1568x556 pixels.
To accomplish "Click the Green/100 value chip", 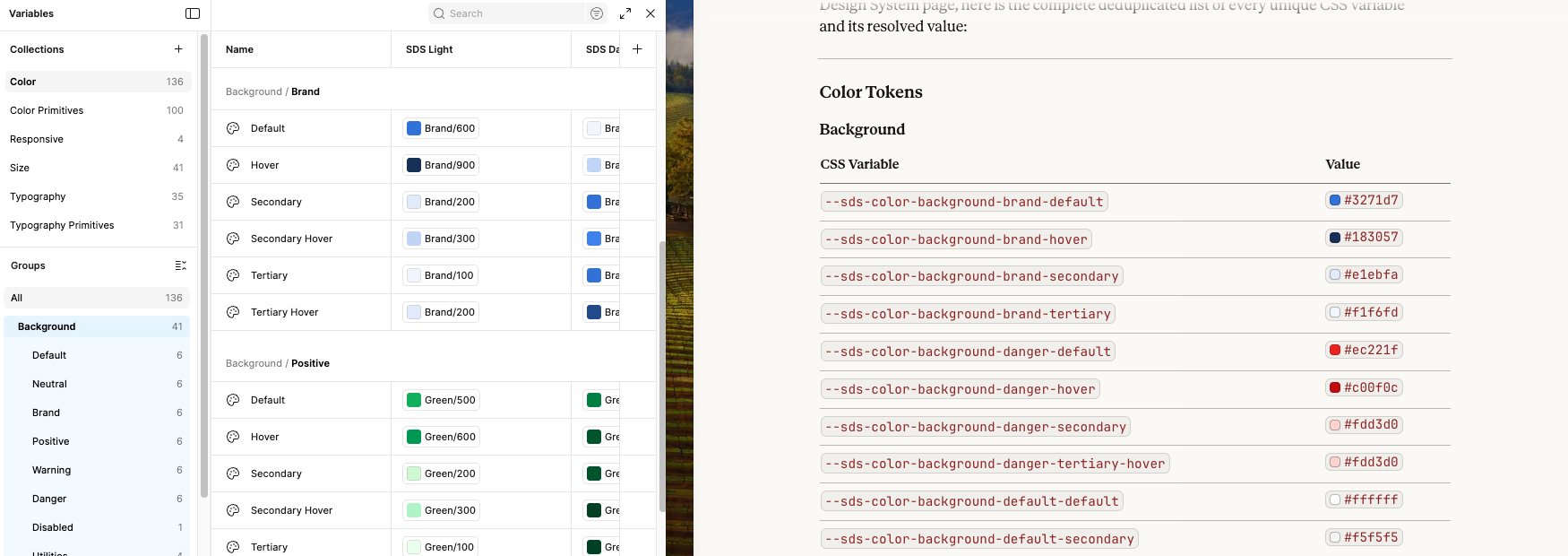I will point(441,547).
